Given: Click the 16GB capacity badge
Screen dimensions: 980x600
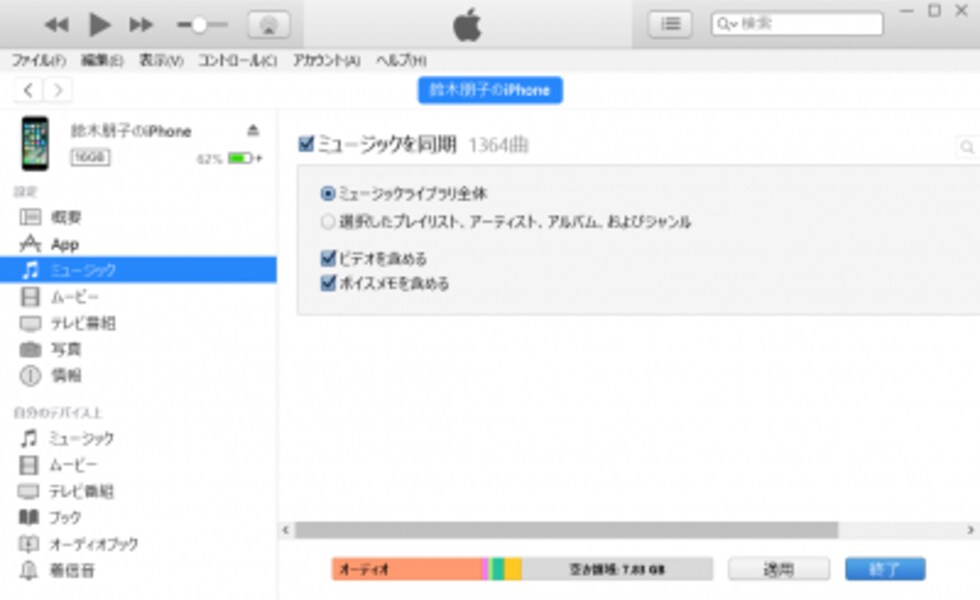Looking at the screenshot, I should click(90, 157).
